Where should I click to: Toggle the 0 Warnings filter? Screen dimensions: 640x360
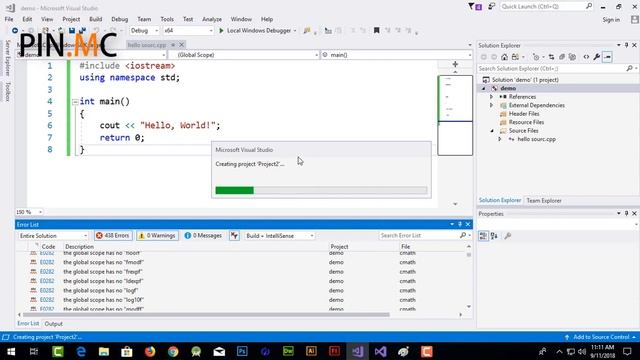tap(157, 236)
